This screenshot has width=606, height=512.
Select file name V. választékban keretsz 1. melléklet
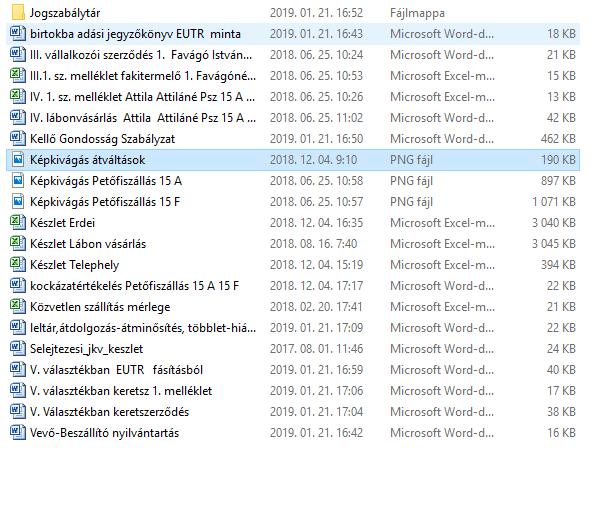[121, 391]
